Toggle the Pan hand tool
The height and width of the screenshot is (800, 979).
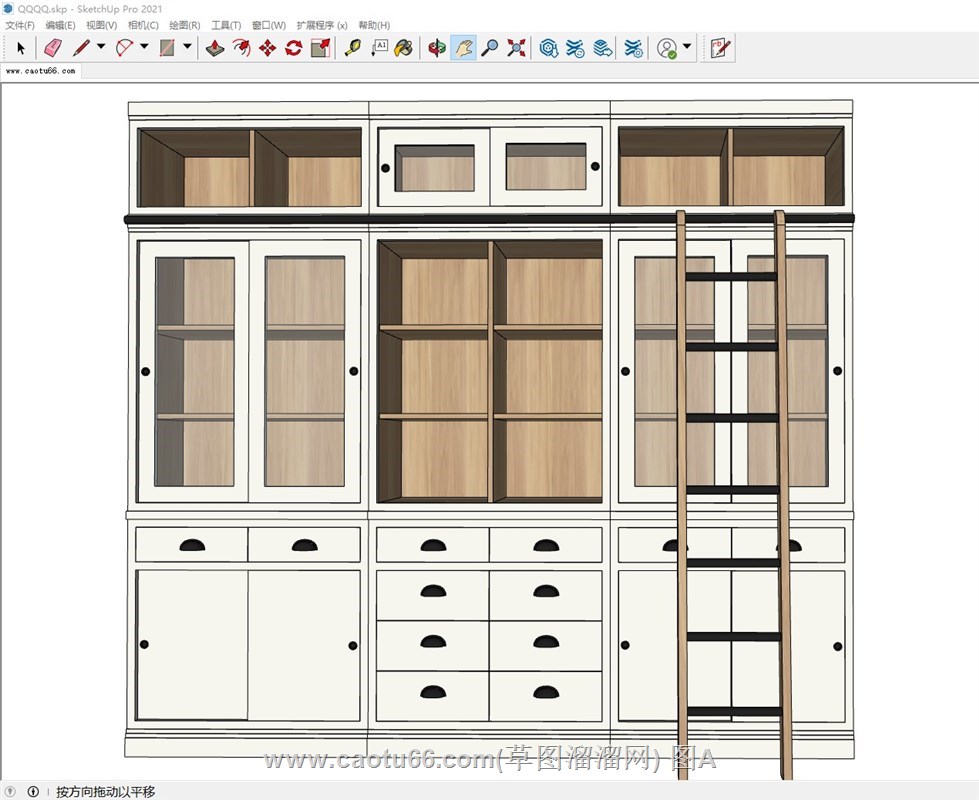(463, 47)
